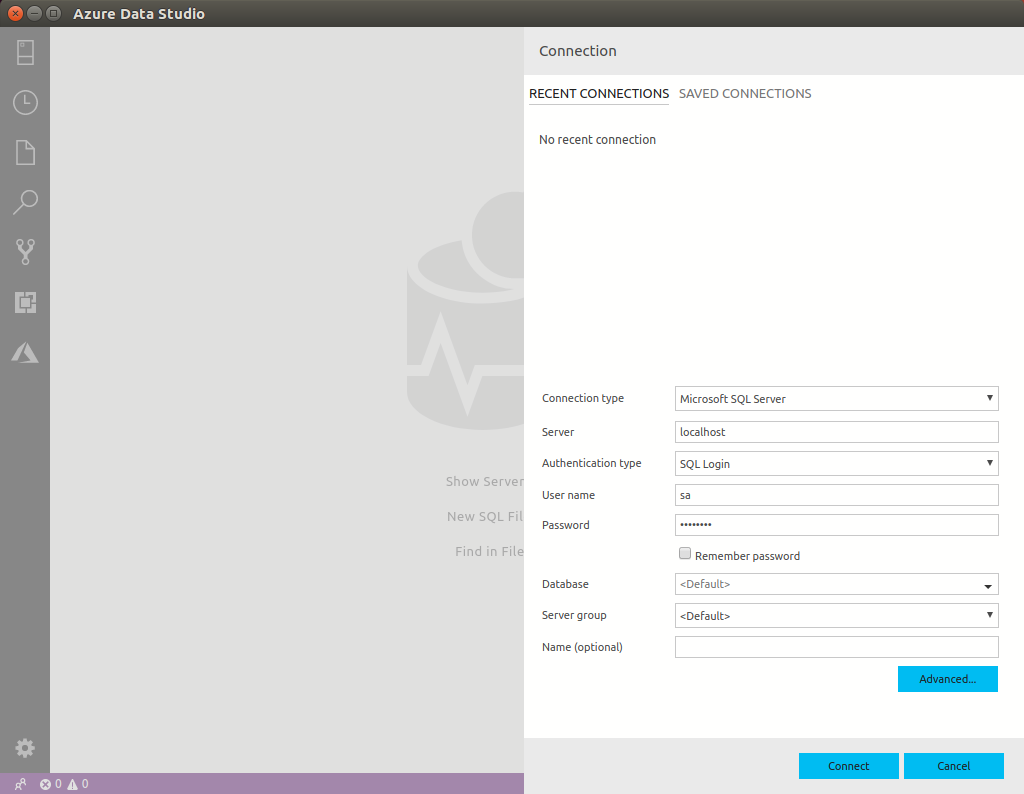Show warnings count in status bar
The image size is (1024, 794).
tap(77, 784)
